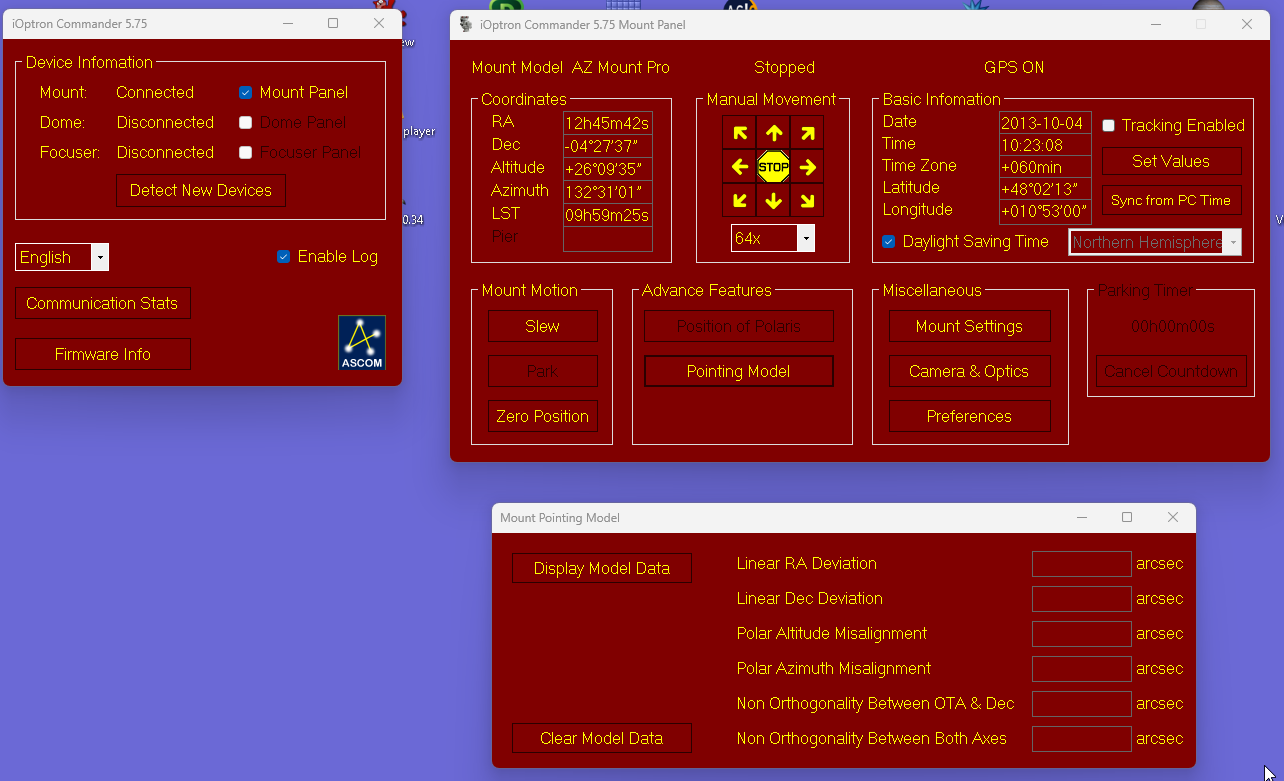Toggle Daylight Saving Time checkbox
1284x781 pixels.
point(888,242)
